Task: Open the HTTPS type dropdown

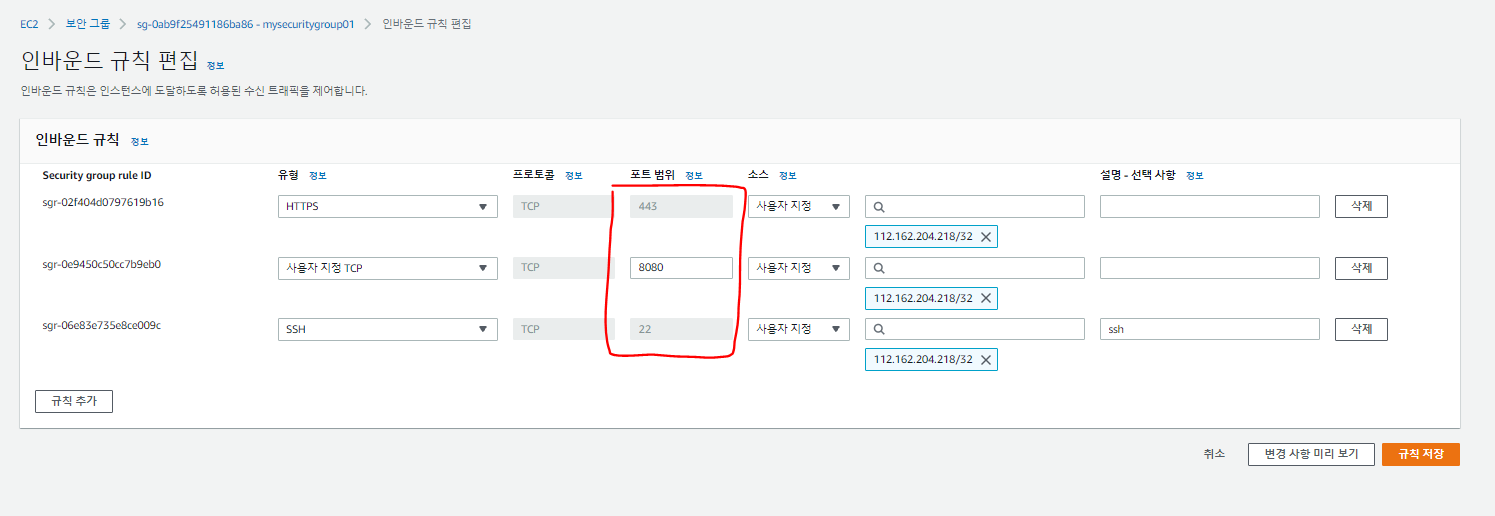Action: pos(388,207)
